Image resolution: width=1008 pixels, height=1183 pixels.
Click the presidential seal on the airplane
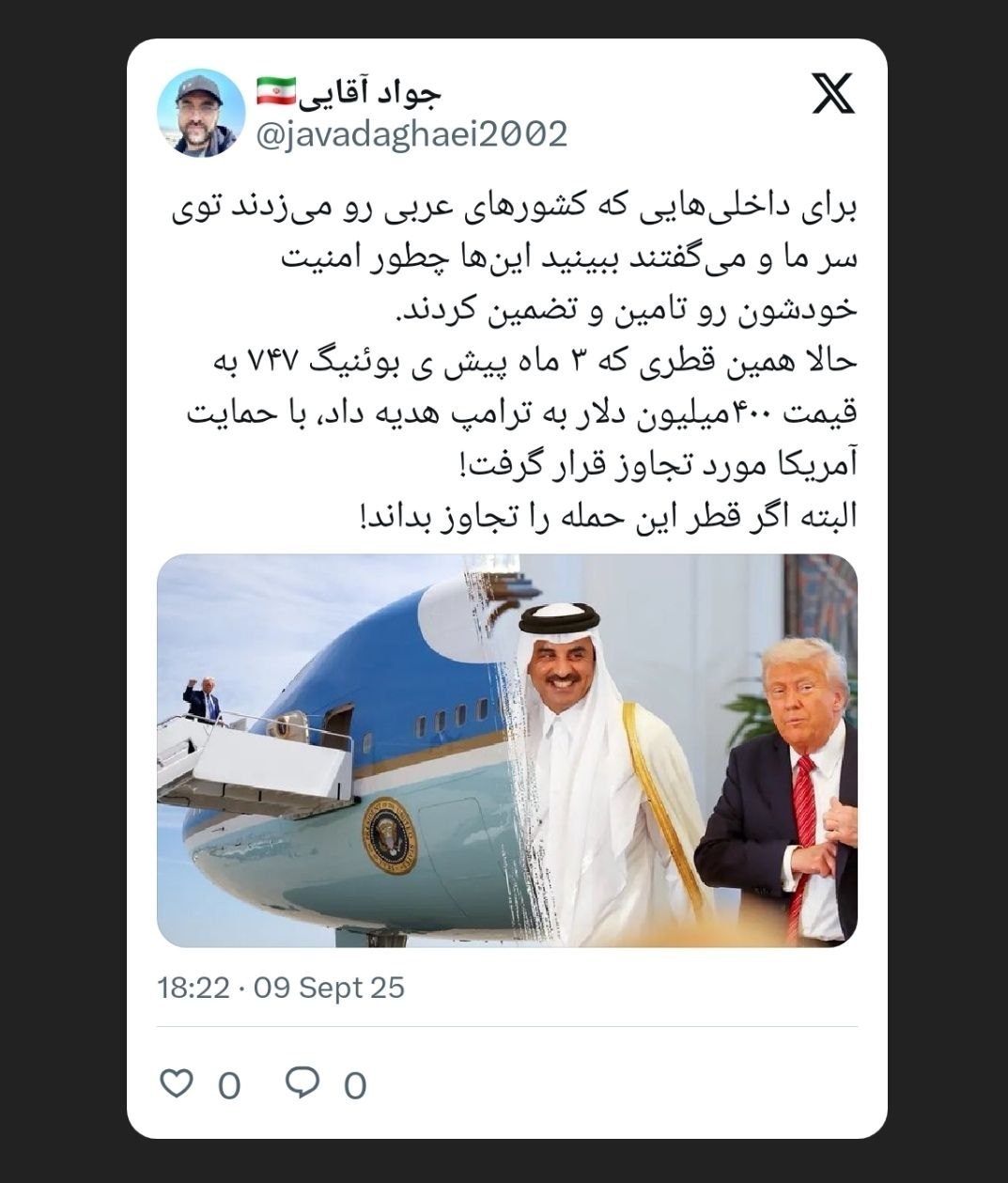(x=388, y=835)
